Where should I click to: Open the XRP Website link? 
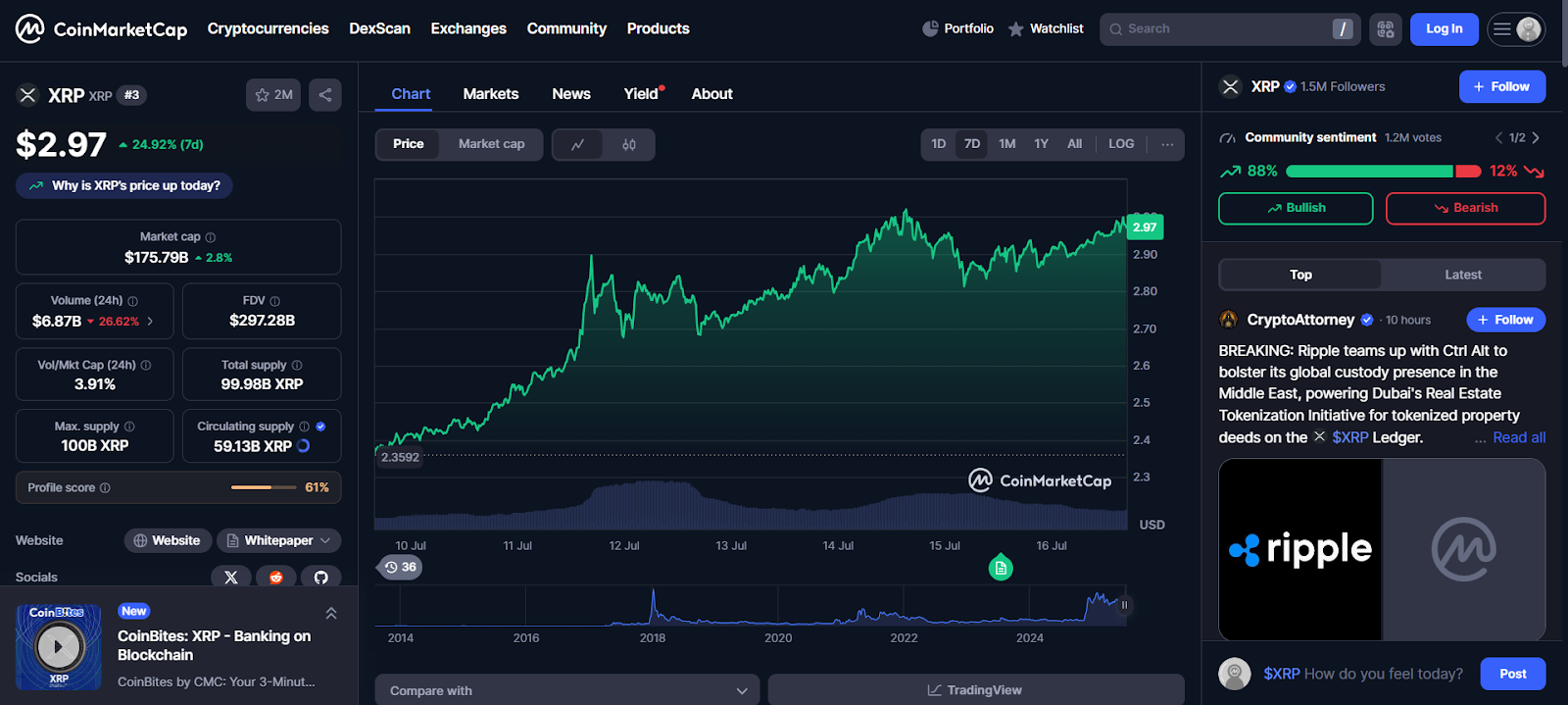point(167,540)
